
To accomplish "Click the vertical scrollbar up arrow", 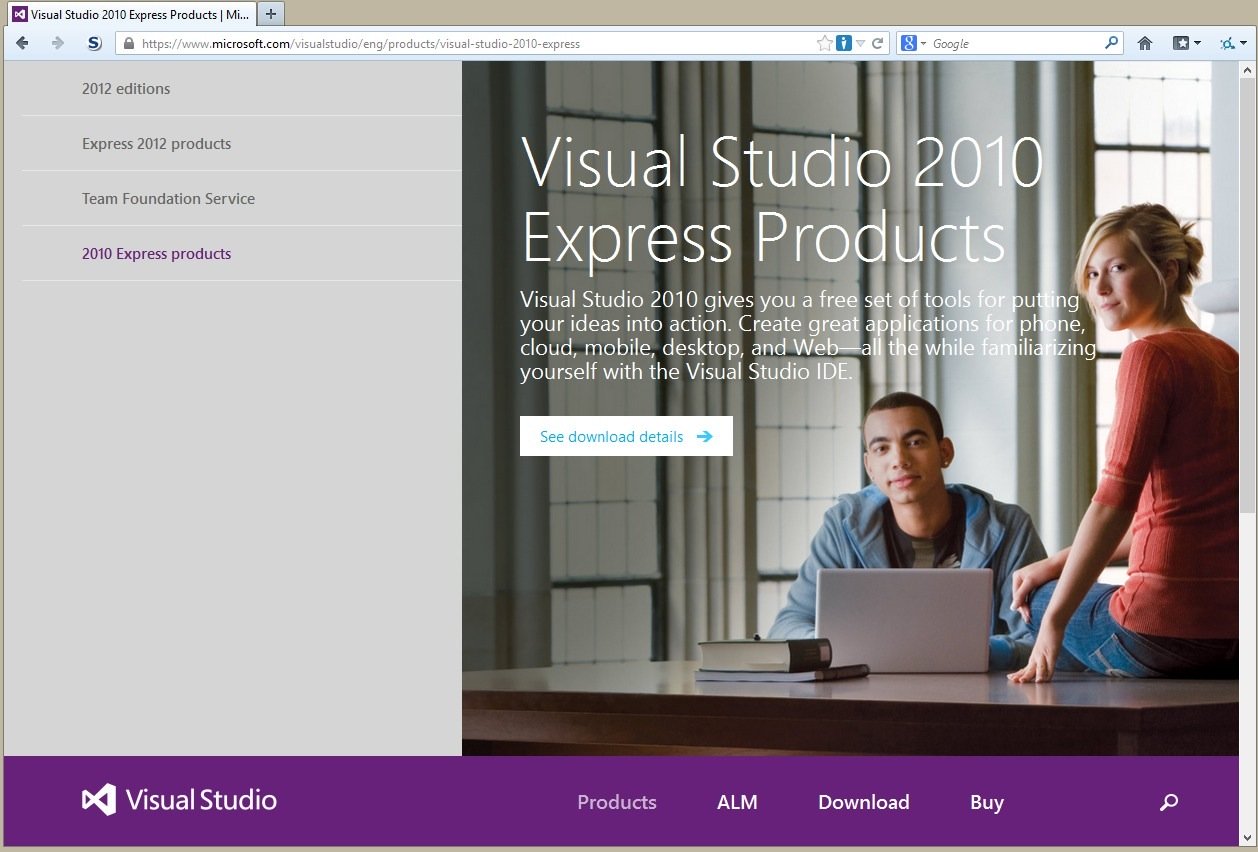I will (x=1247, y=70).
